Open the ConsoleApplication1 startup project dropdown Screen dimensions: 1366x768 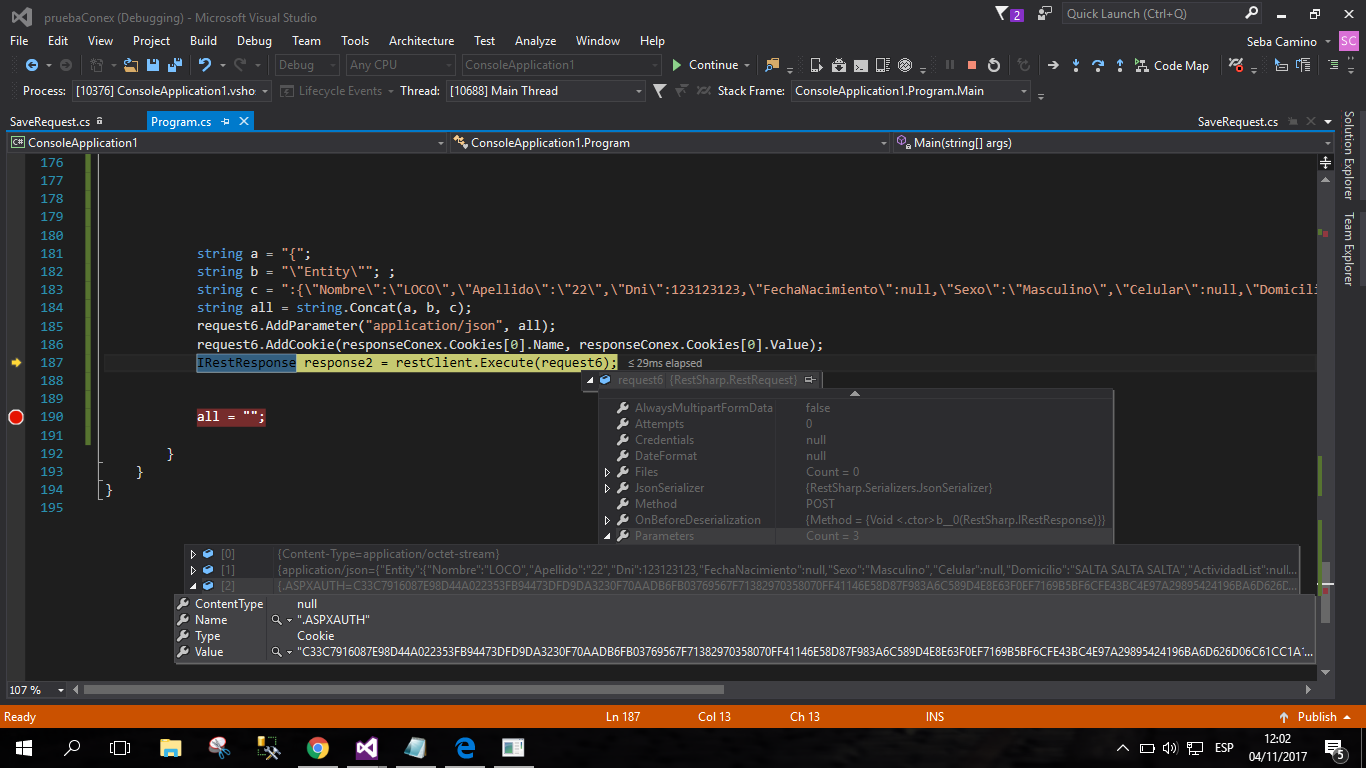[562, 65]
